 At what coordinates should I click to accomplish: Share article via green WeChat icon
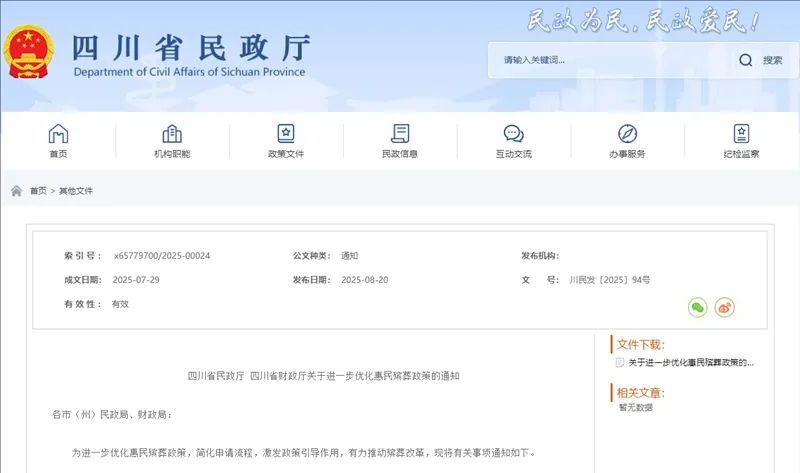(x=697, y=308)
